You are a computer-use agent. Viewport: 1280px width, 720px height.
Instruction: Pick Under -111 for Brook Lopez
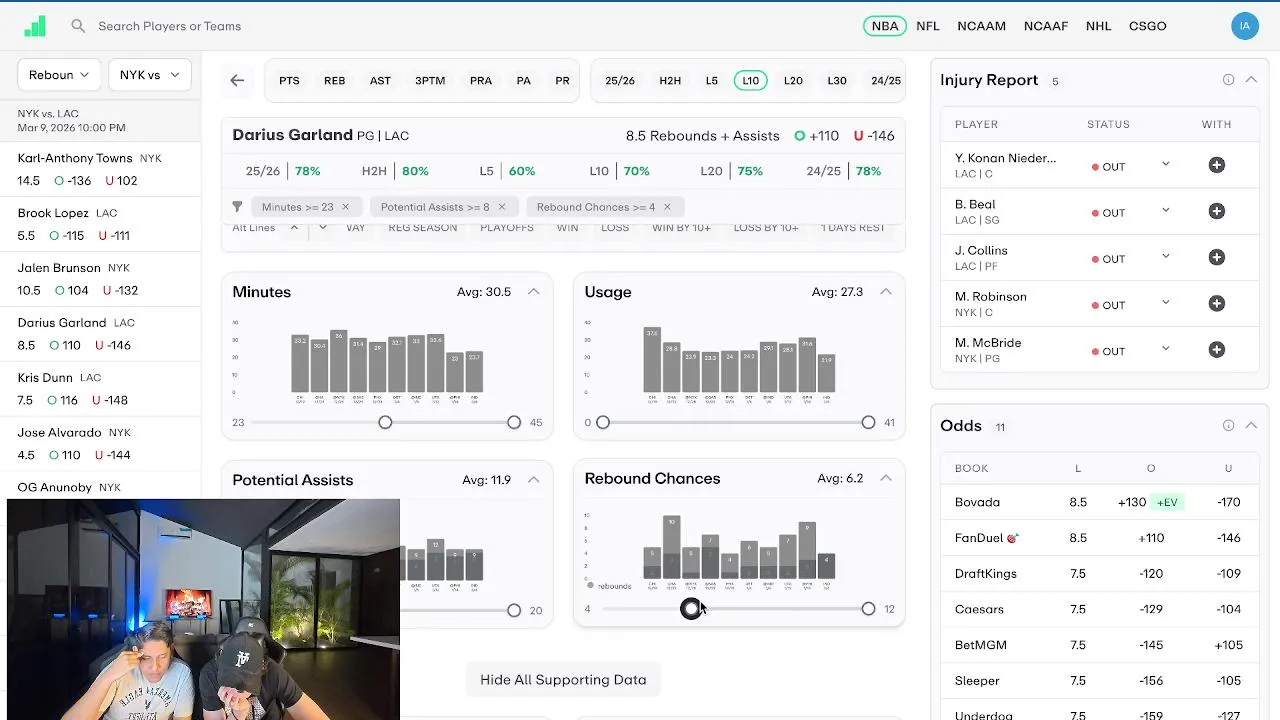[114, 236]
